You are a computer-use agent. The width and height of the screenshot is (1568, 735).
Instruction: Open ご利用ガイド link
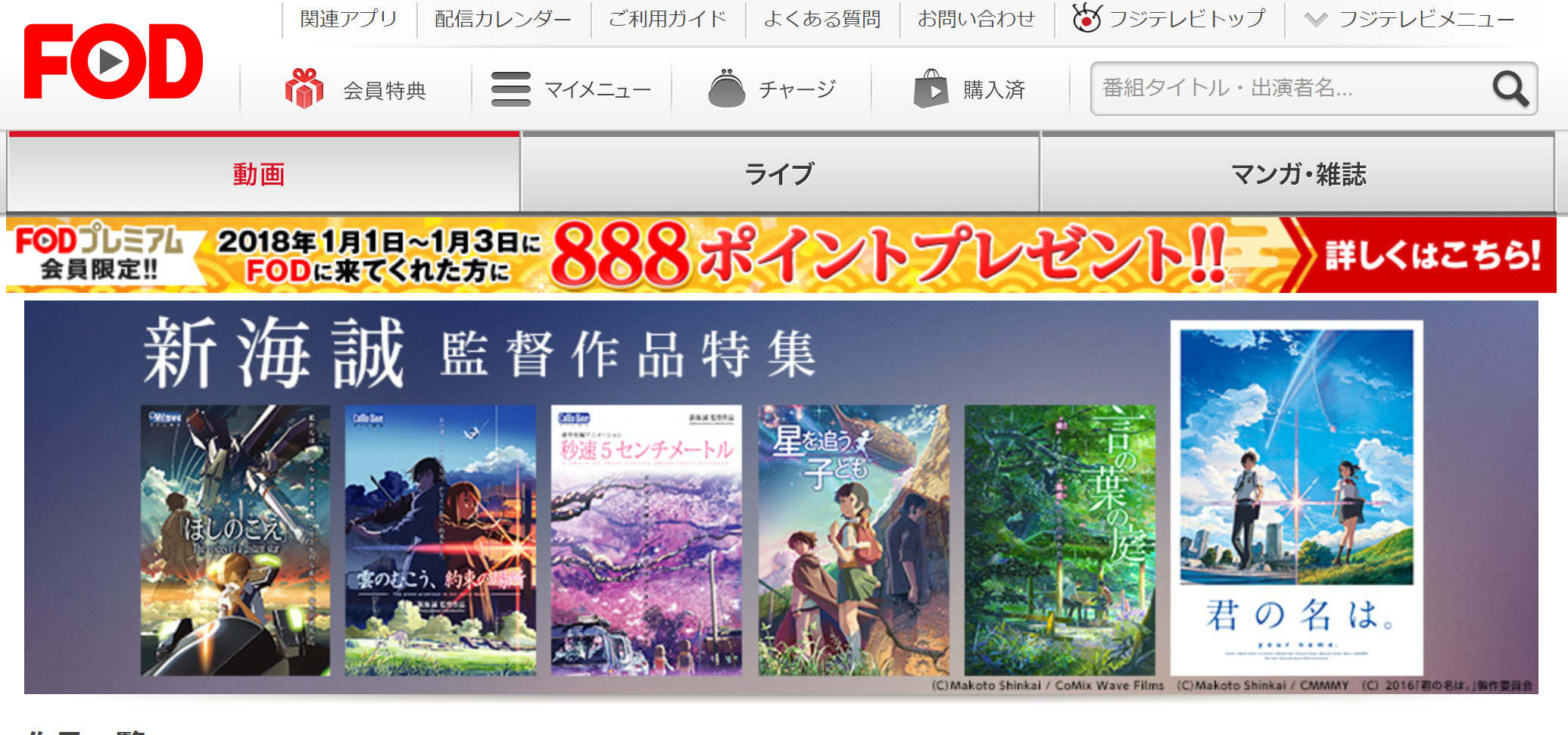click(x=668, y=19)
